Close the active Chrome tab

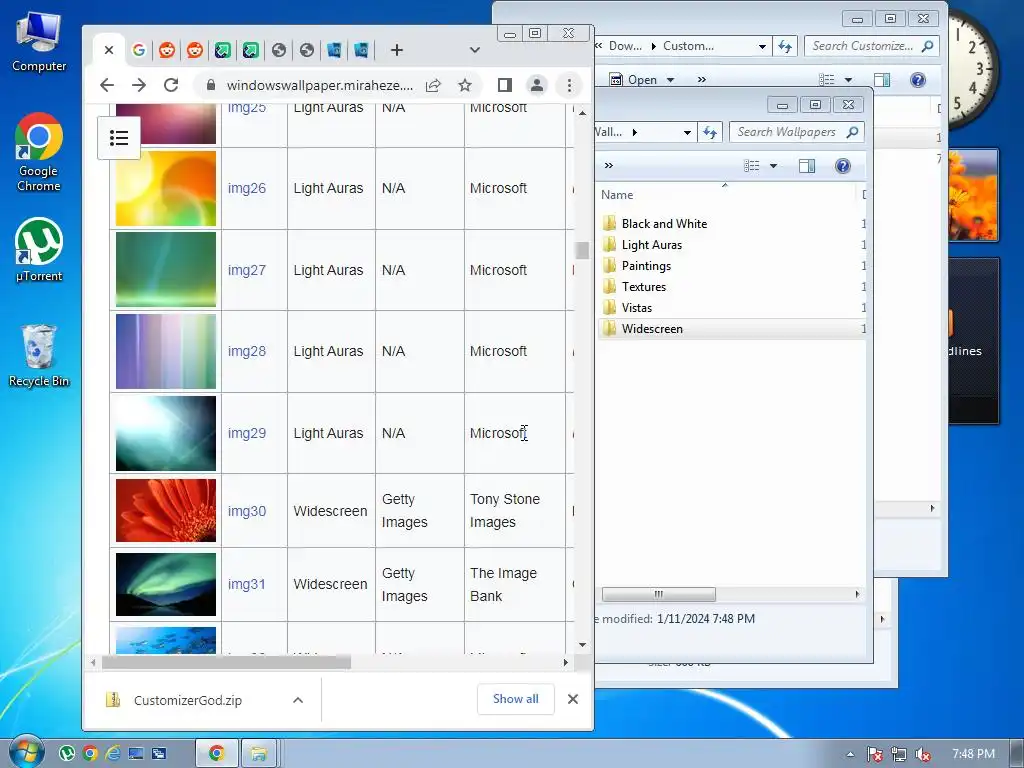[x=109, y=50]
